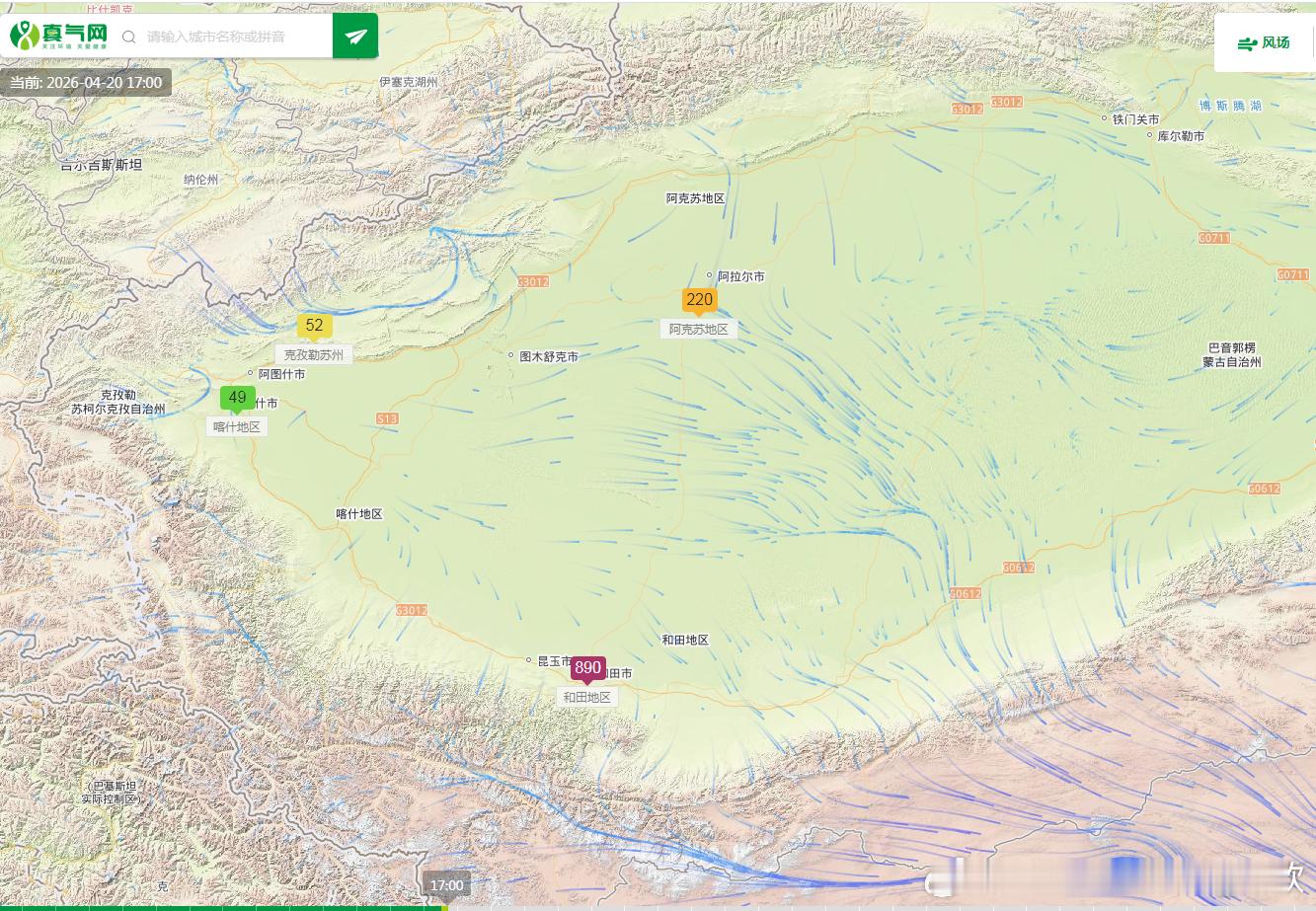
Task: Click the 喀什地区 station label box
Action: point(237,426)
